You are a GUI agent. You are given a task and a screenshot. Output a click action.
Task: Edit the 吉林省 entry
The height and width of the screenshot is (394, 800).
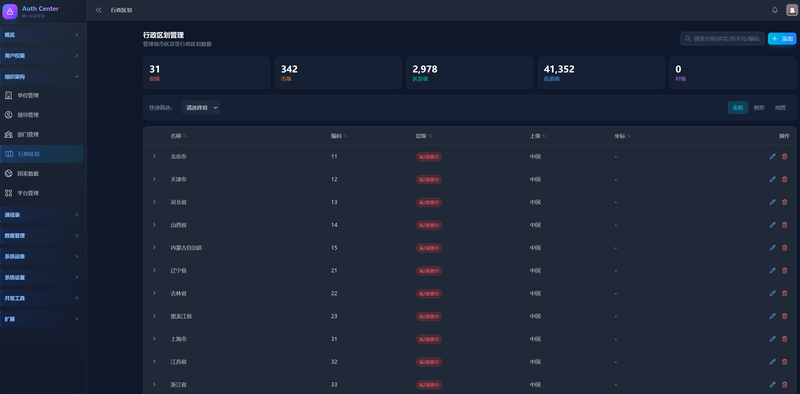(772, 293)
